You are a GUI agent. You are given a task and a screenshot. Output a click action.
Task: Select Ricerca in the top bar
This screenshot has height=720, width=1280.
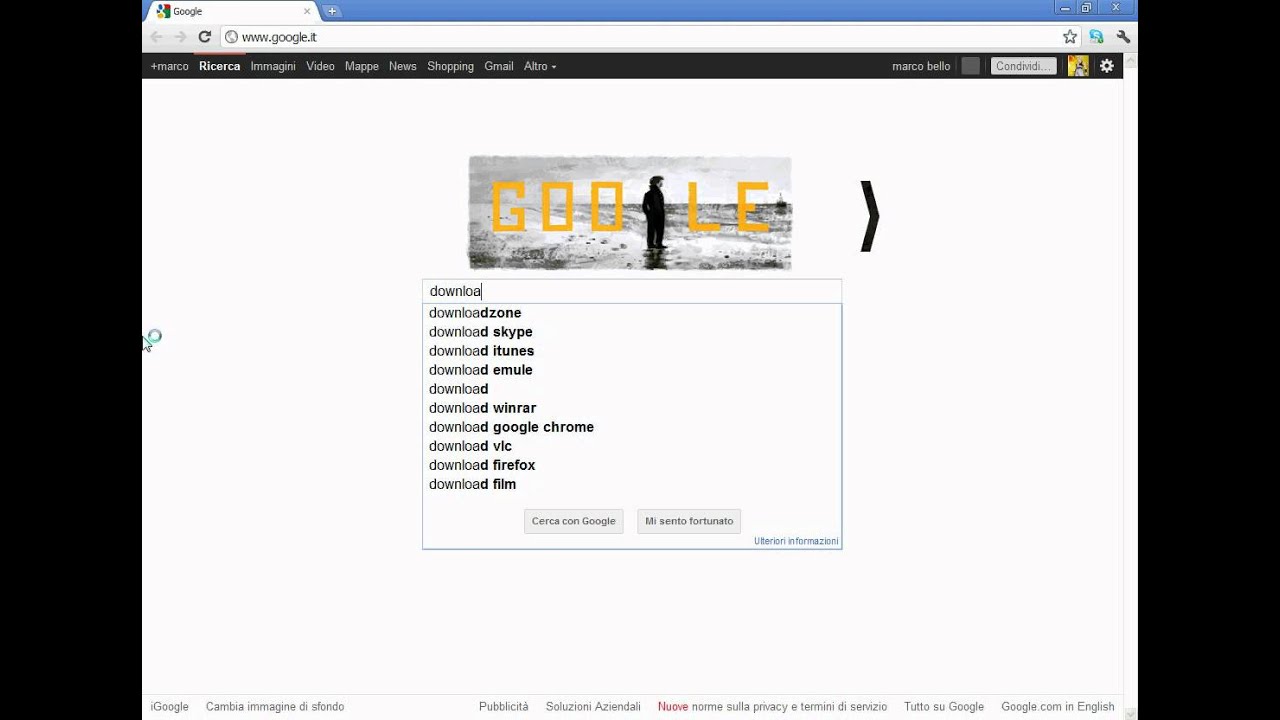pos(219,66)
